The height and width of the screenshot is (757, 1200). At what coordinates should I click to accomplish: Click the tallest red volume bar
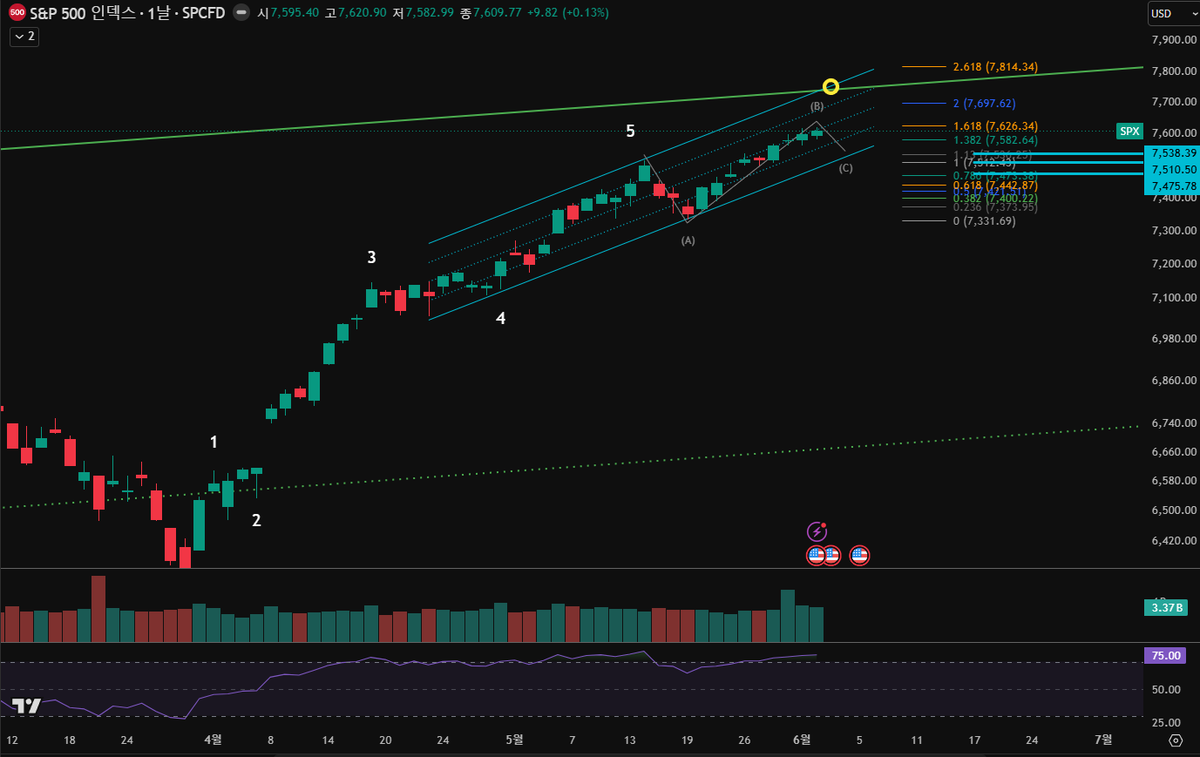[98, 608]
